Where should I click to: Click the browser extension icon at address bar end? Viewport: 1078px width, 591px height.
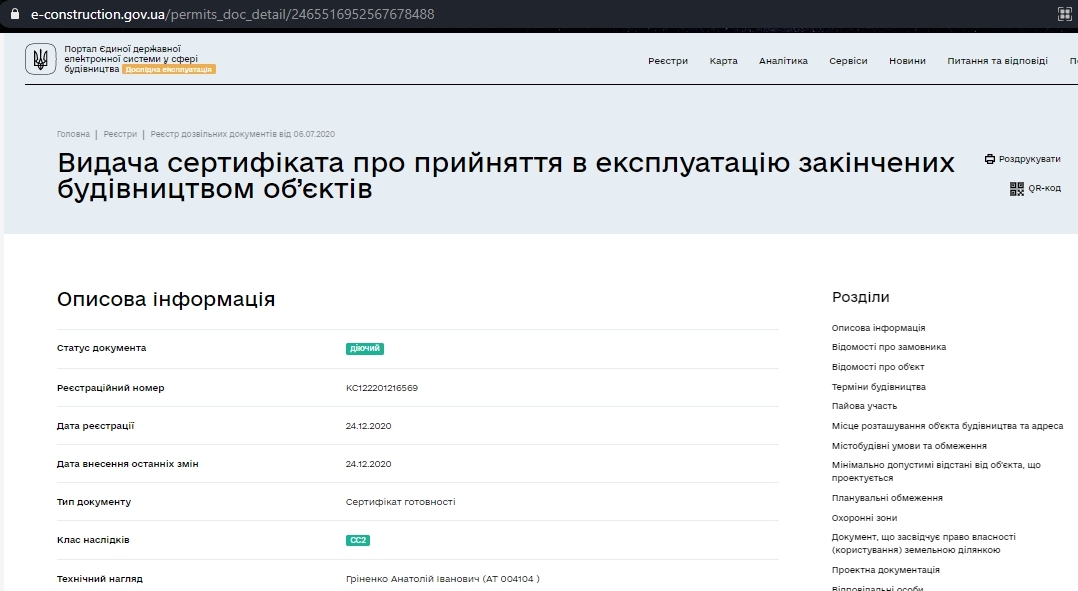click(x=1064, y=14)
